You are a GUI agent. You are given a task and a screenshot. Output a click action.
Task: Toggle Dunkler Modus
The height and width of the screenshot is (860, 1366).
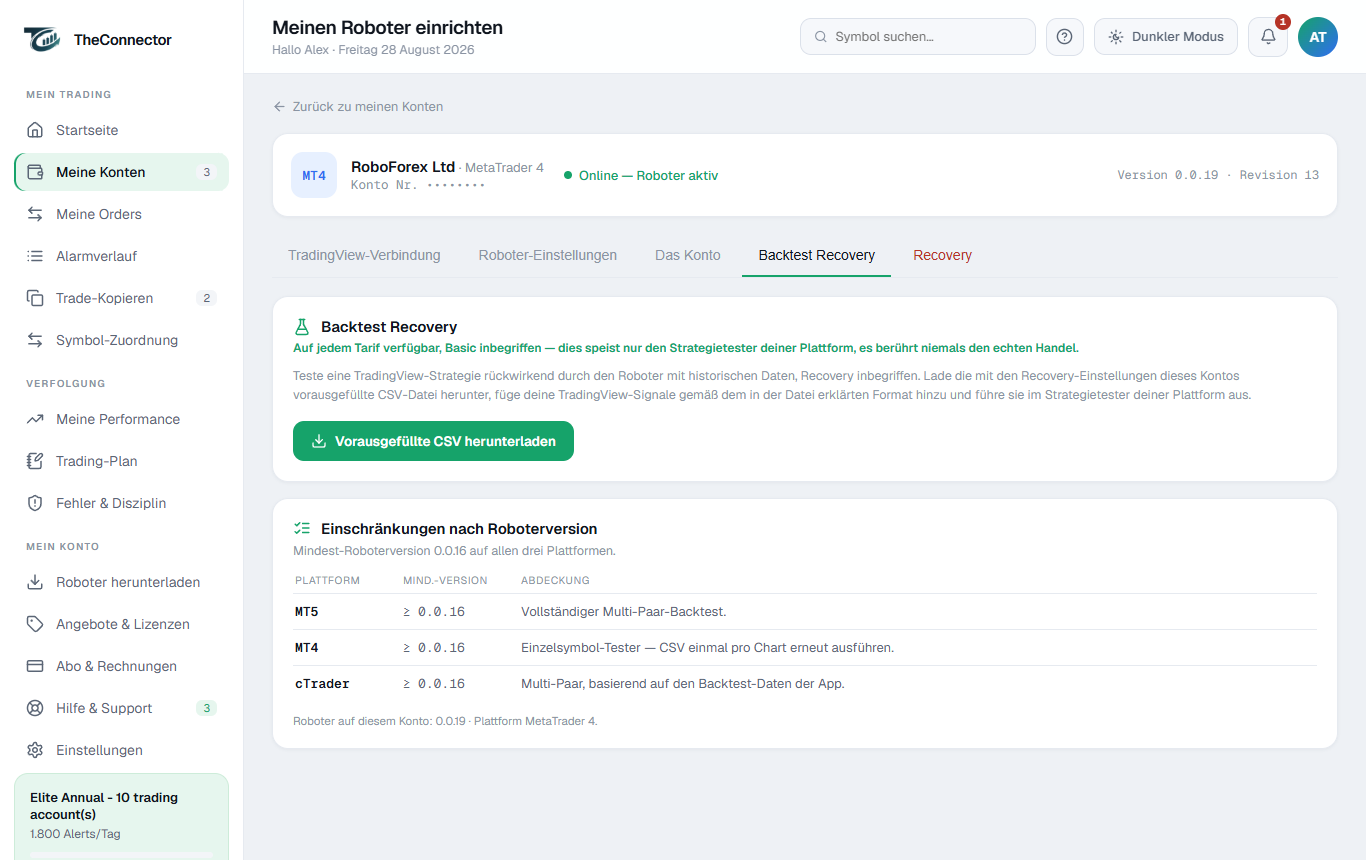[x=1166, y=37]
